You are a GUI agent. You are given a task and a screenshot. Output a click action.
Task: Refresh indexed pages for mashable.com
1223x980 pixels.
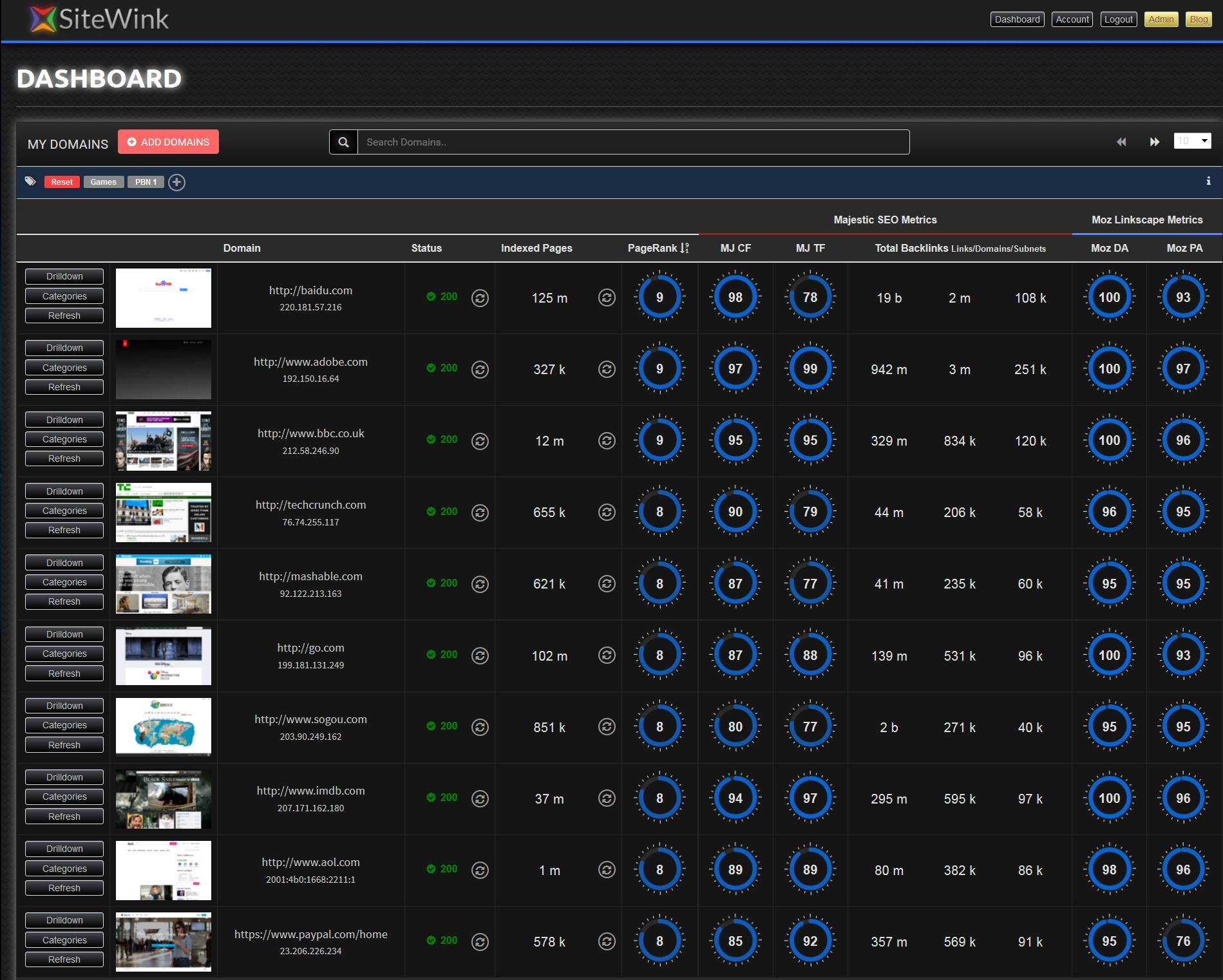pos(607,583)
